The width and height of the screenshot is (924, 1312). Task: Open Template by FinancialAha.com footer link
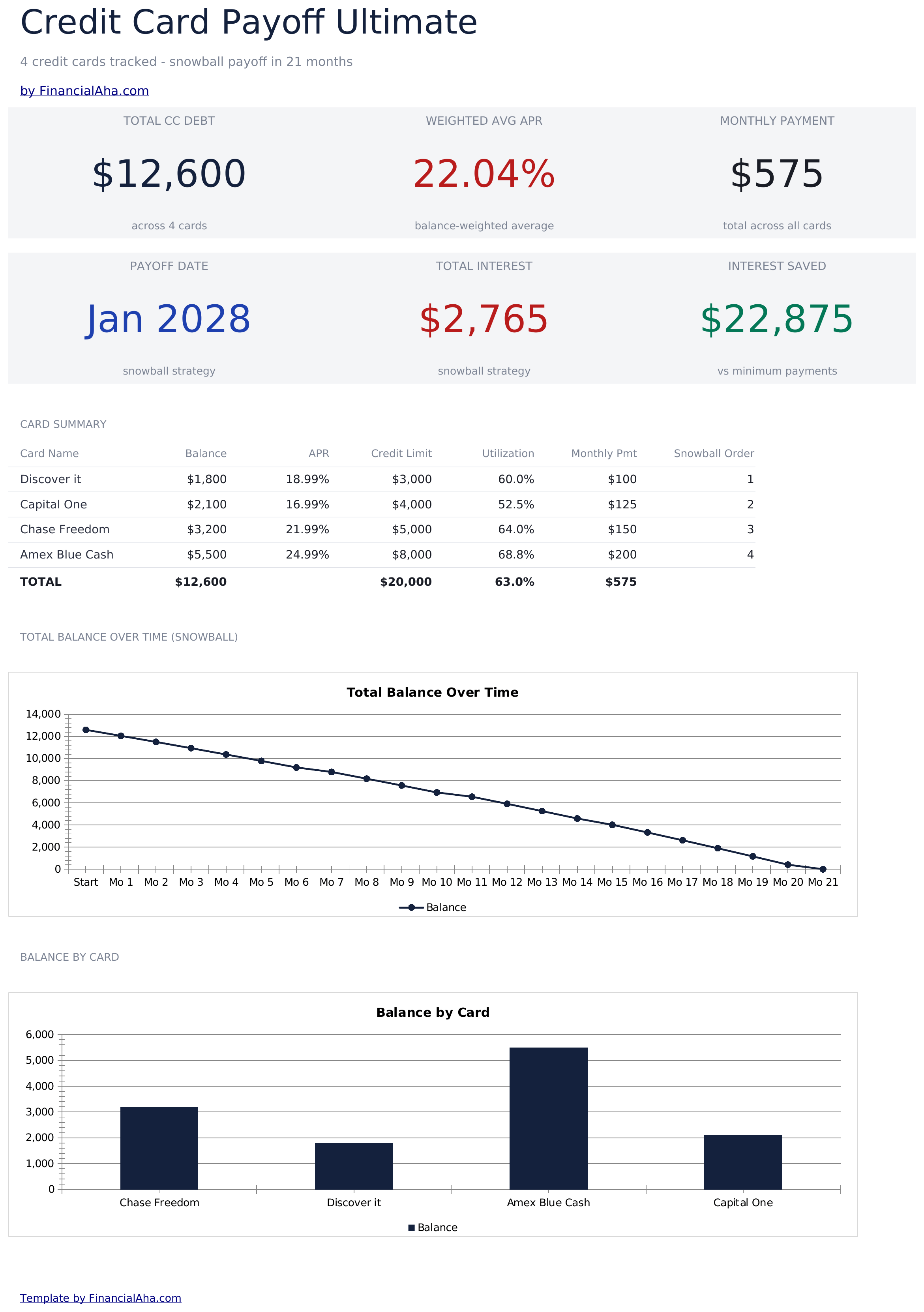tap(101, 1298)
